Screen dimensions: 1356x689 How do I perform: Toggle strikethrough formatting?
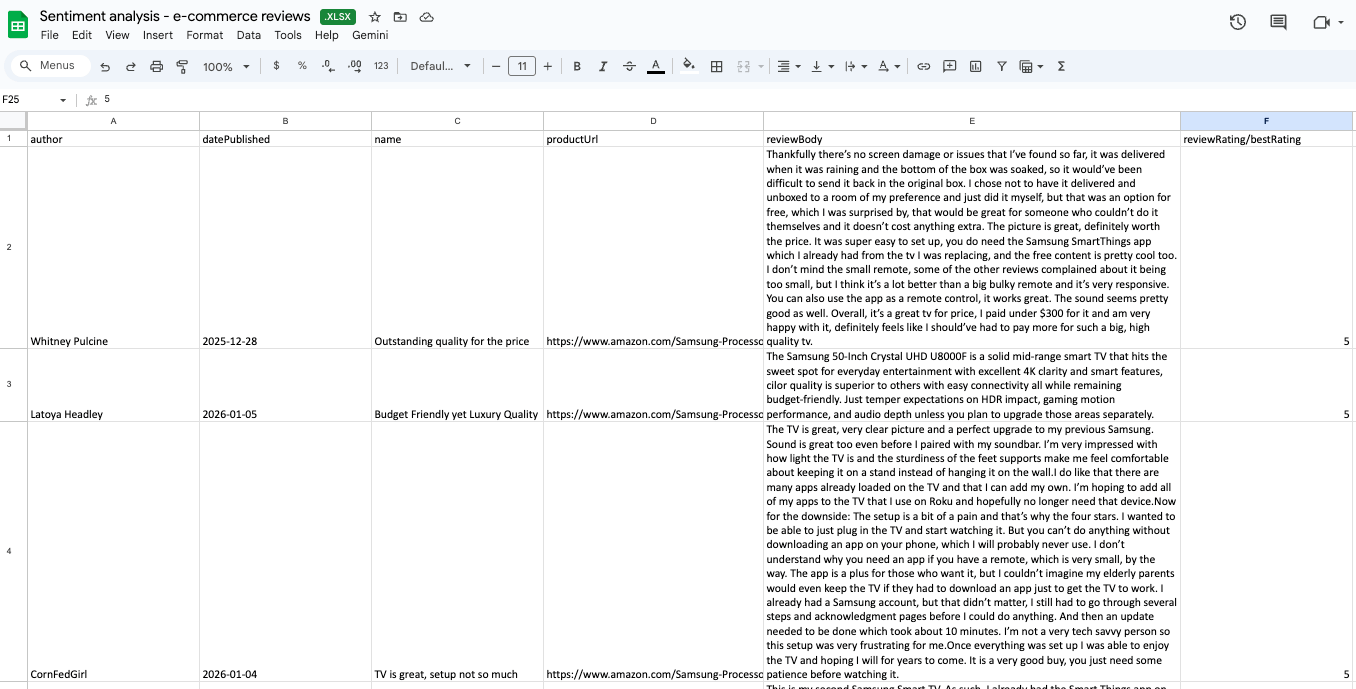(629, 66)
